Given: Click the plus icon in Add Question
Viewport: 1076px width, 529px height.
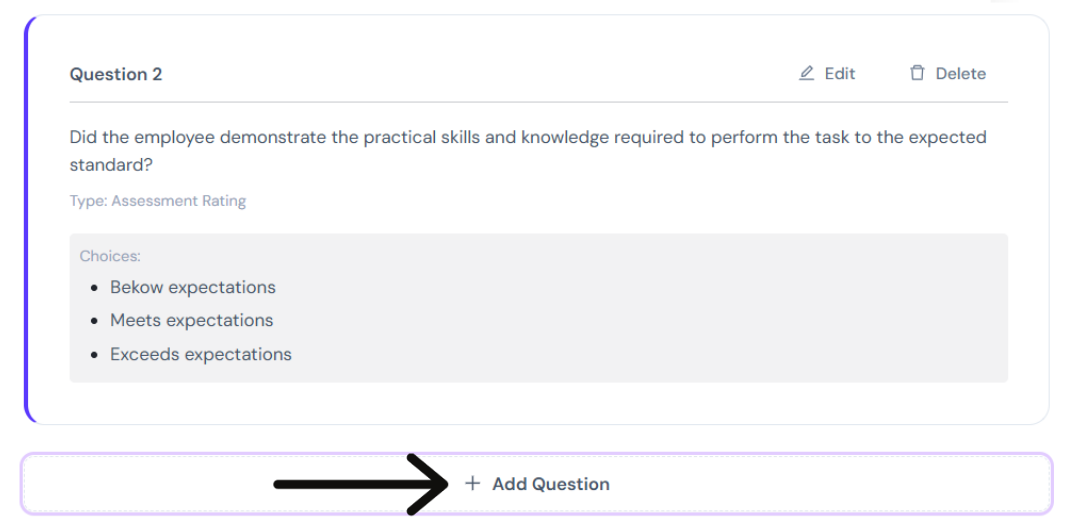Looking at the screenshot, I should tap(472, 483).
